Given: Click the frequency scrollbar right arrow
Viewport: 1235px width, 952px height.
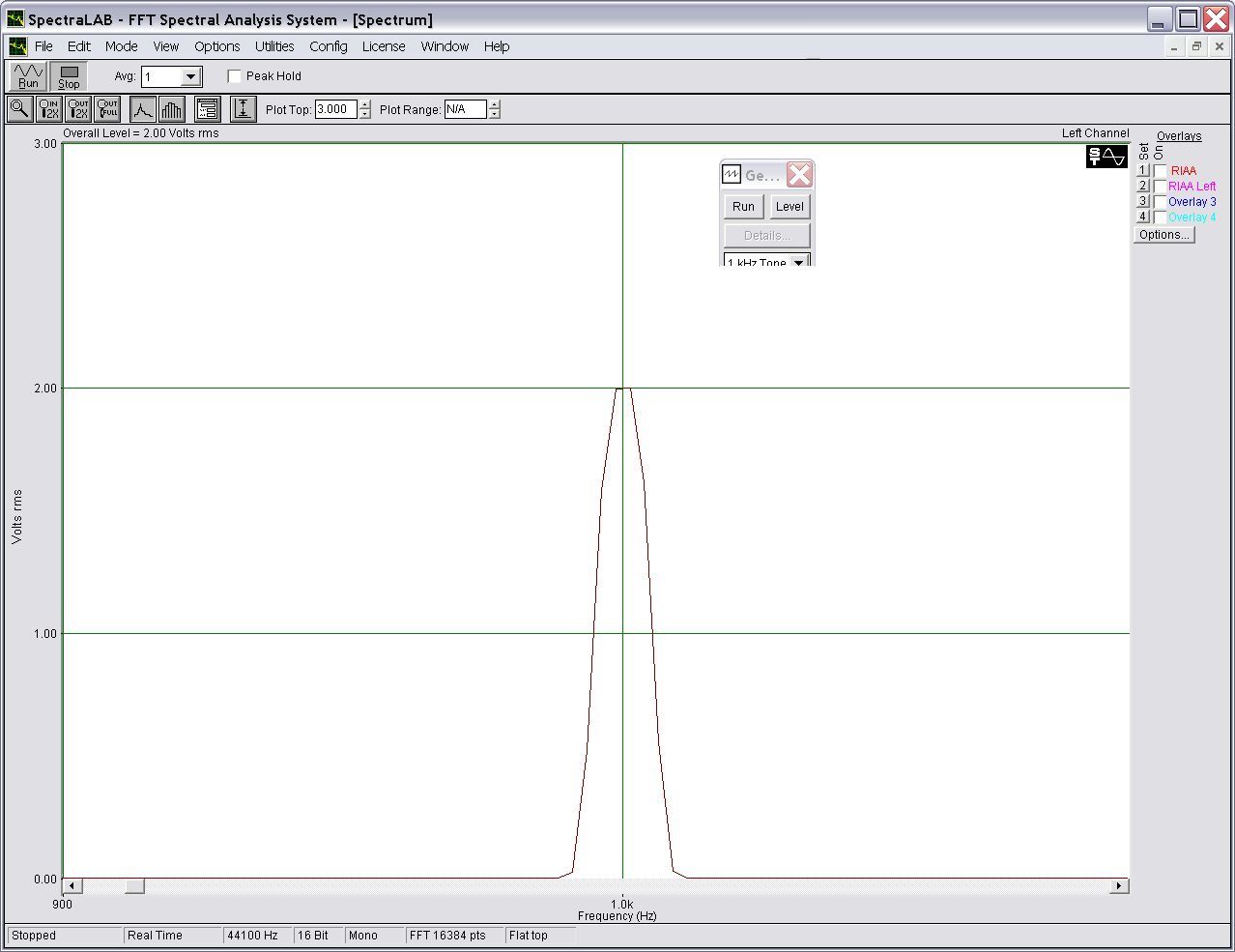Looking at the screenshot, I should pos(1119,886).
